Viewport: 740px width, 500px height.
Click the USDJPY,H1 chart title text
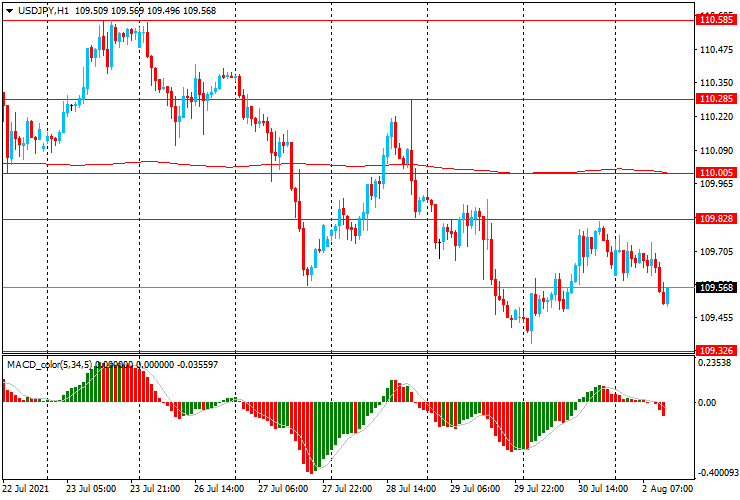click(x=43, y=10)
